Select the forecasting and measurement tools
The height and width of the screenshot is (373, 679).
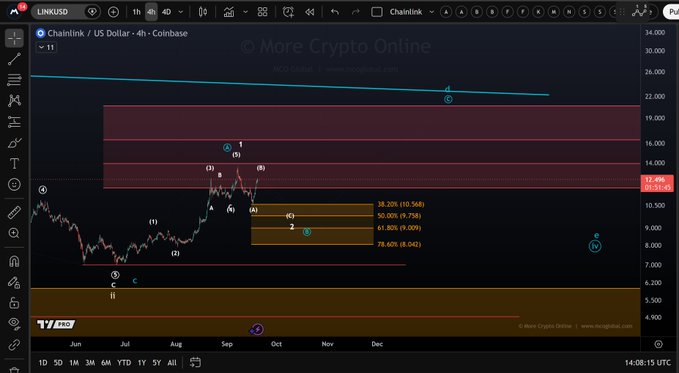click(x=14, y=122)
